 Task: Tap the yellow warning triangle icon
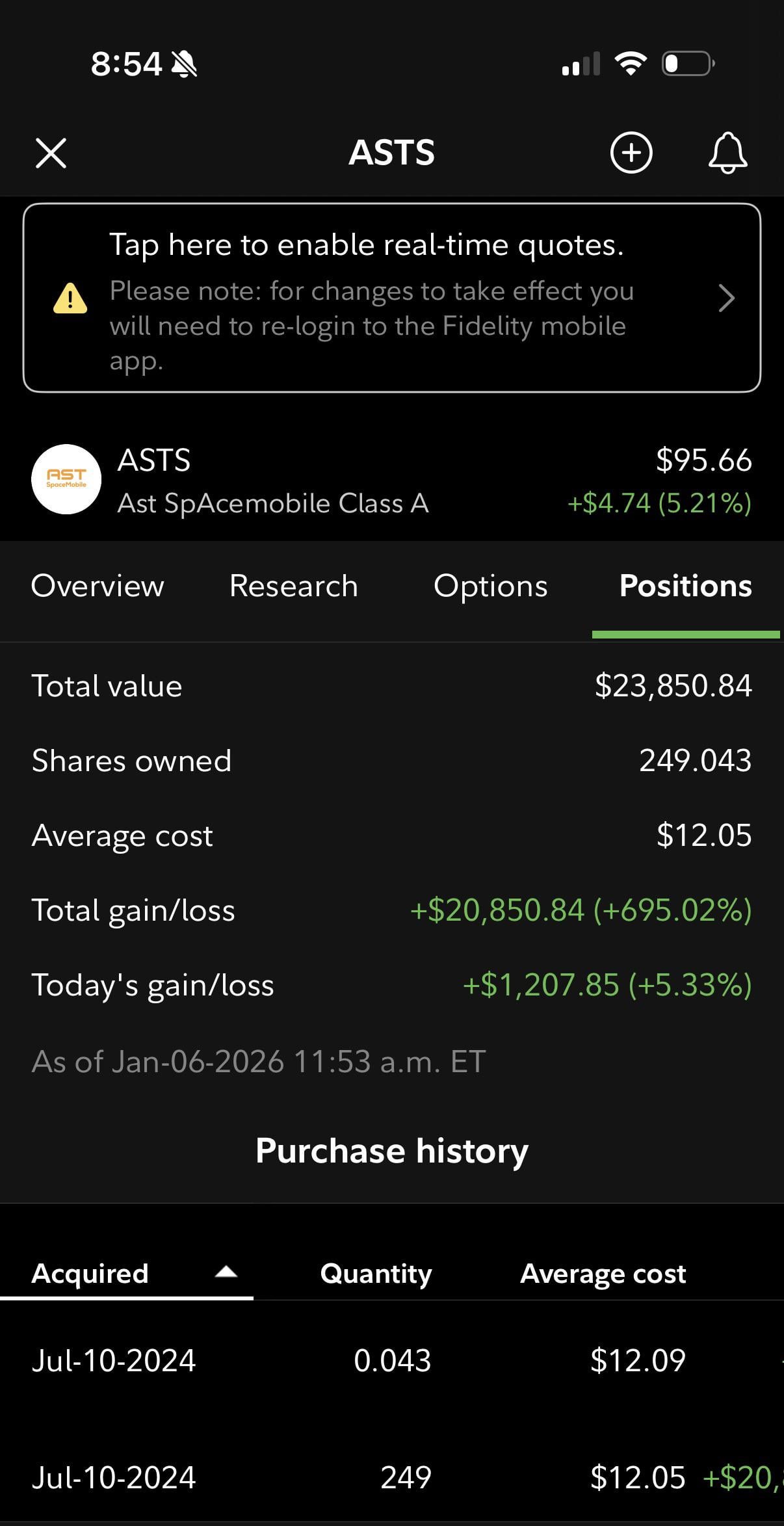[x=70, y=298]
